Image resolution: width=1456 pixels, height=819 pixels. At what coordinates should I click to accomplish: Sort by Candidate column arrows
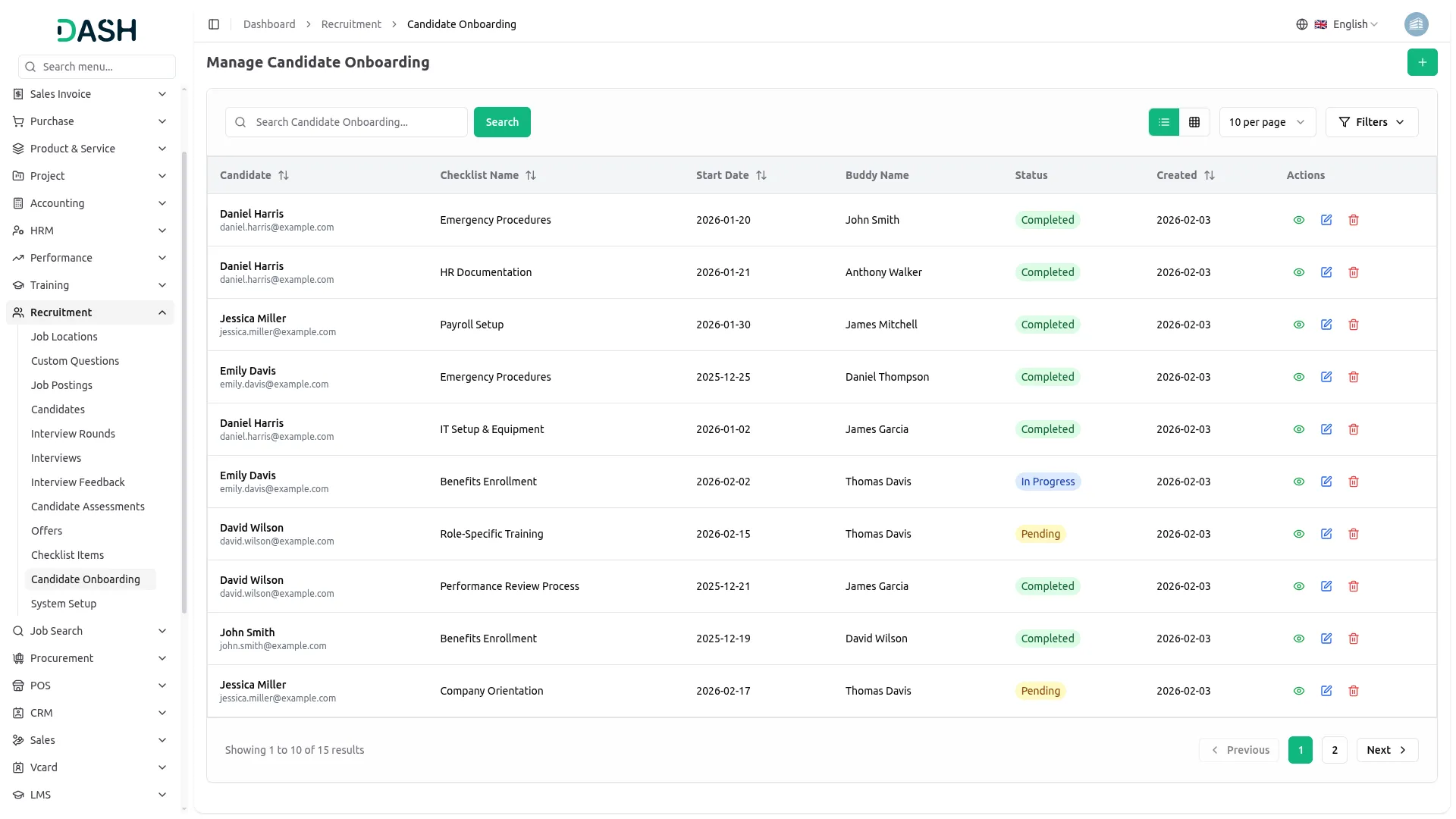click(284, 175)
